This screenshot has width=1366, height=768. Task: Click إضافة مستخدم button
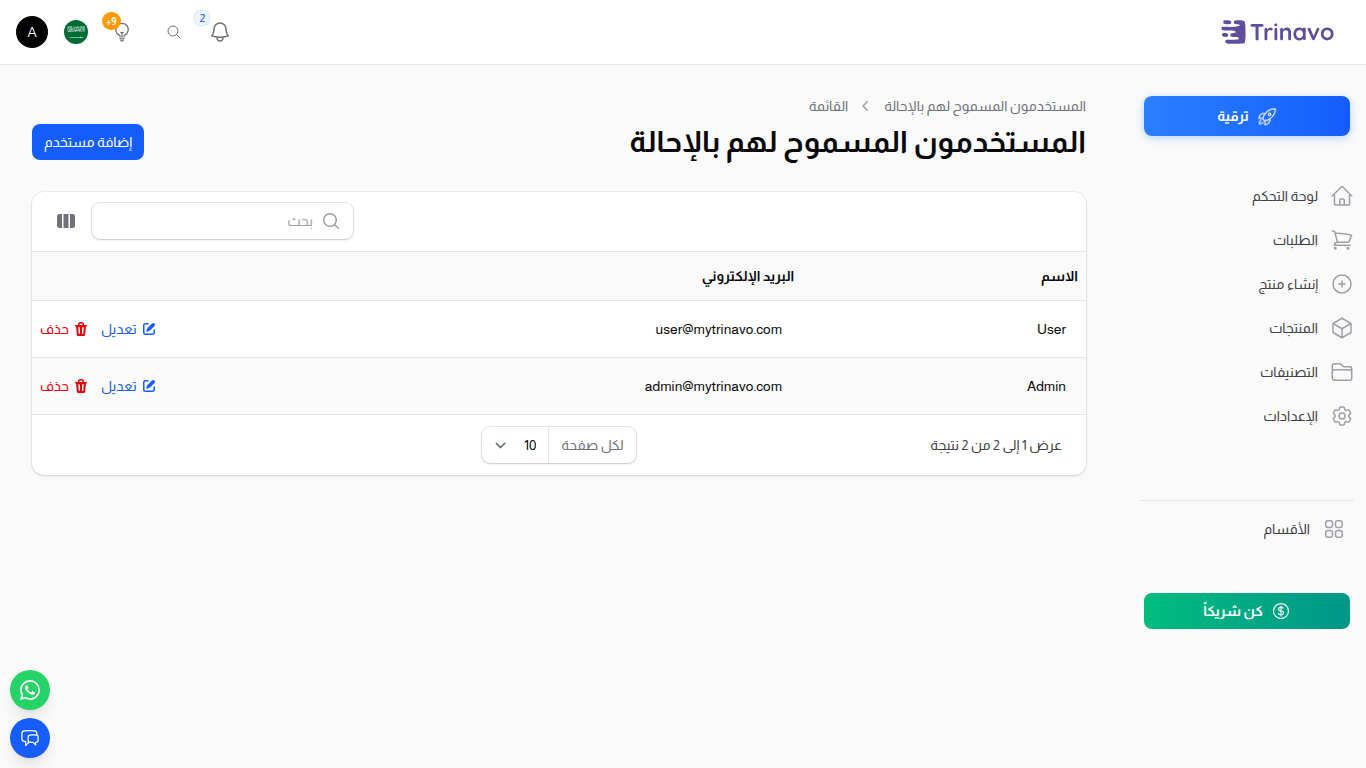(88, 142)
